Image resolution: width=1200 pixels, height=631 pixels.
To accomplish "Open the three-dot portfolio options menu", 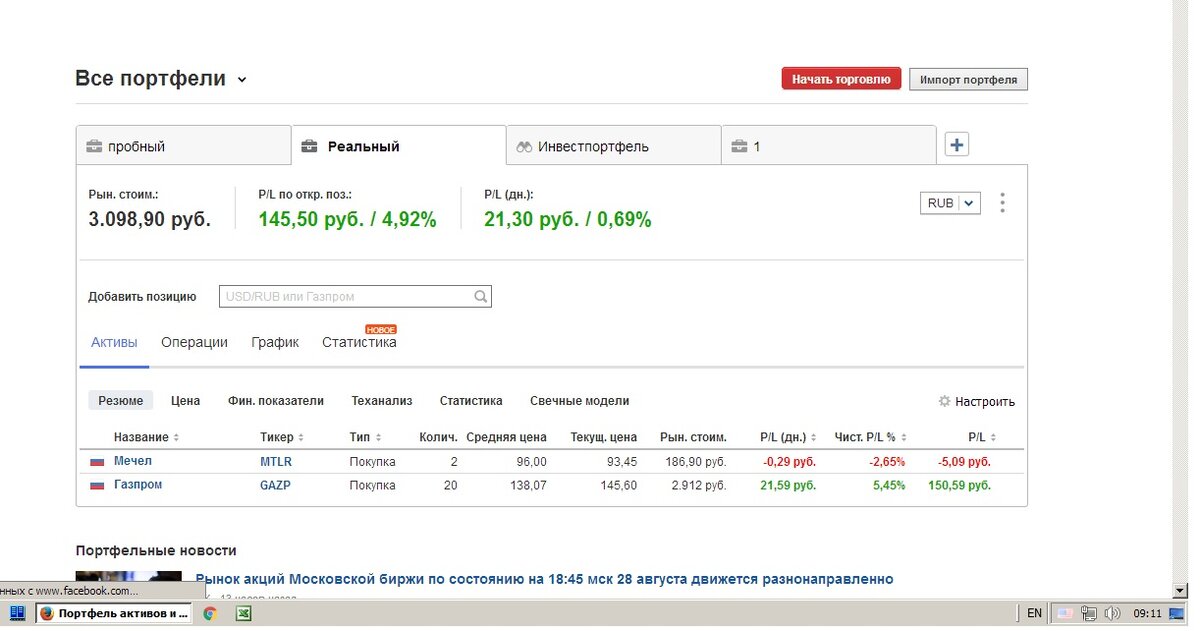I will (1003, 203).
